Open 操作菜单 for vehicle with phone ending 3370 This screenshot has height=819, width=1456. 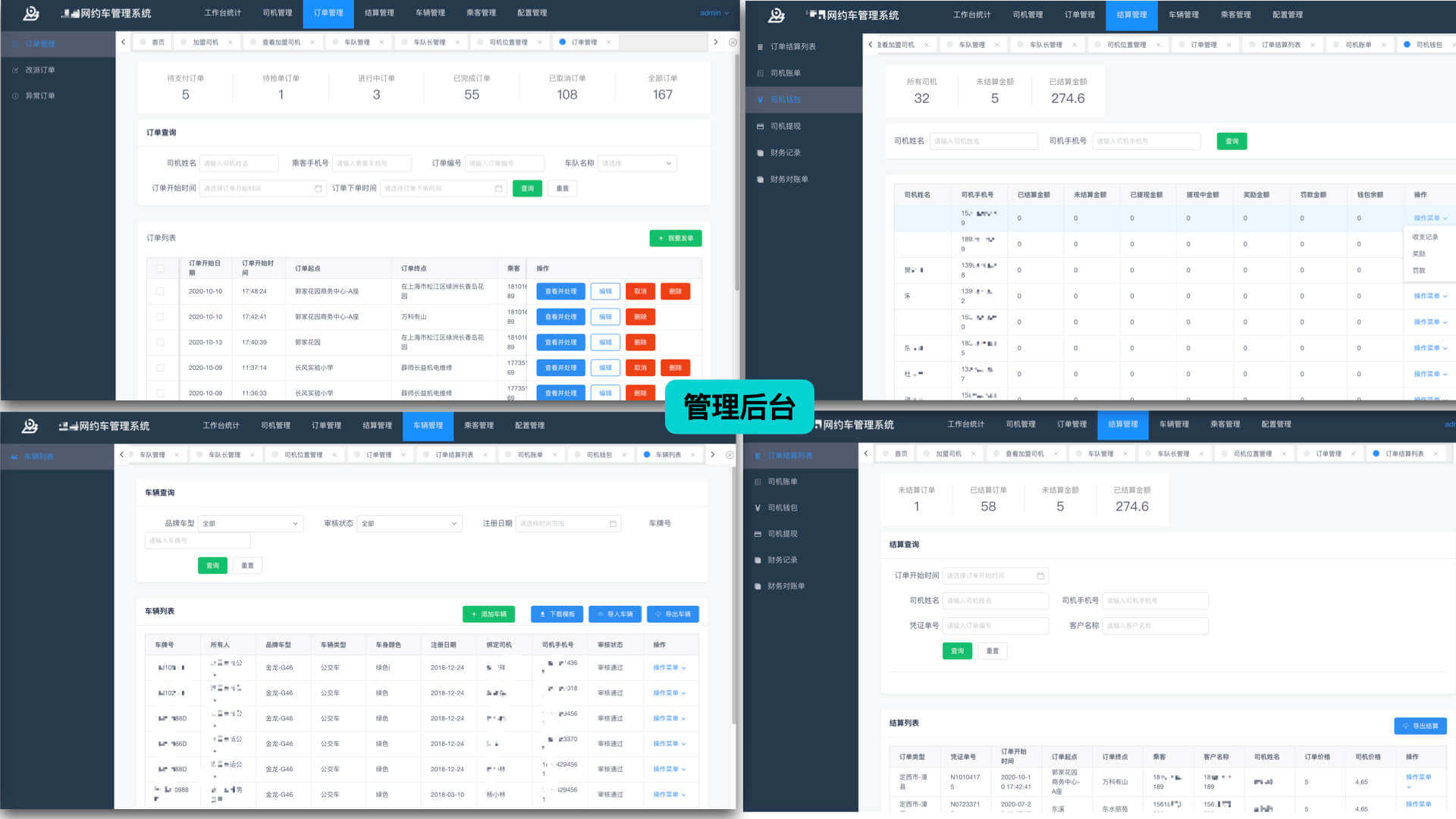[669, 744]
